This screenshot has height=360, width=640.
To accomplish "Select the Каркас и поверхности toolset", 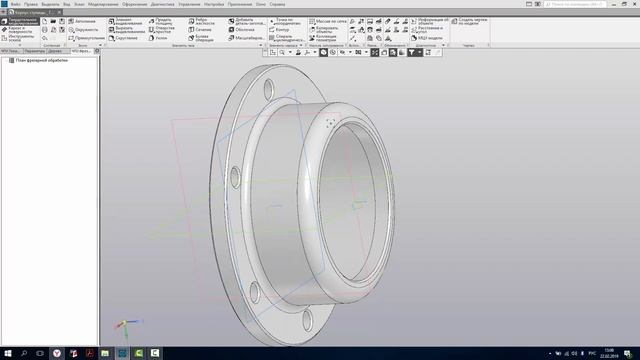I will pyautogui.click(x=20, y=30).
